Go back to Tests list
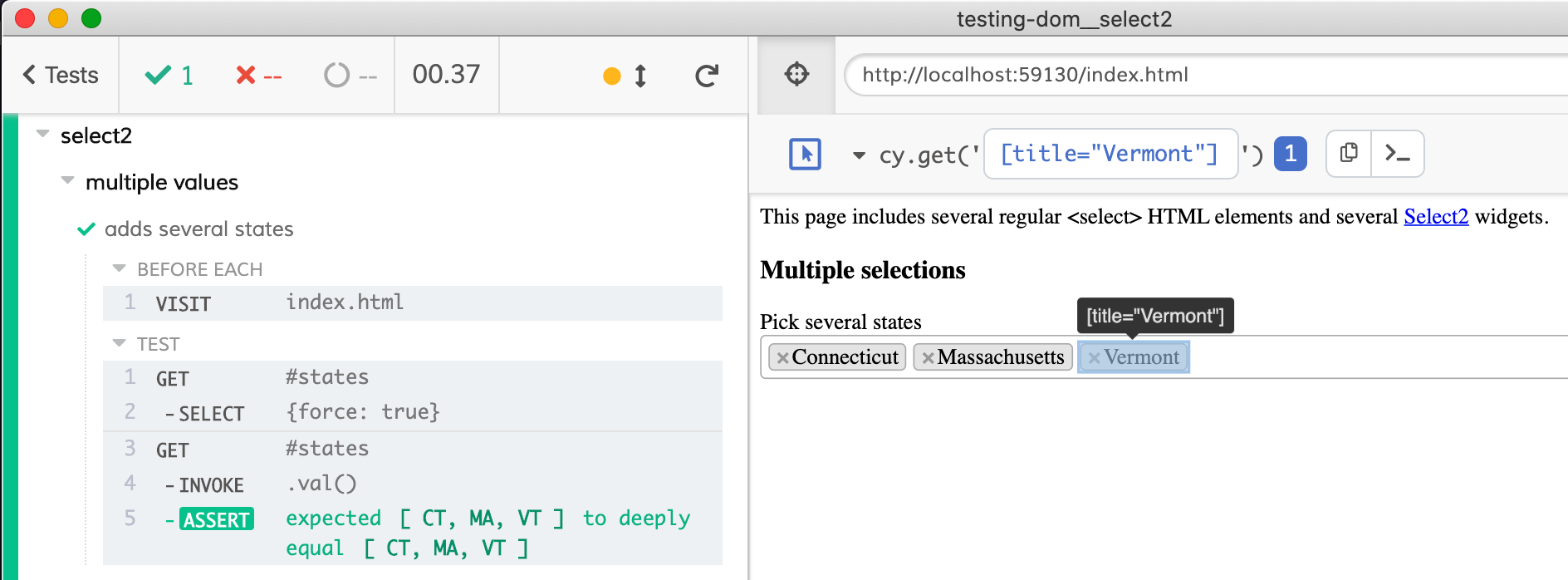This screenshot has height=580, width=1568. (x=61, y=75)
